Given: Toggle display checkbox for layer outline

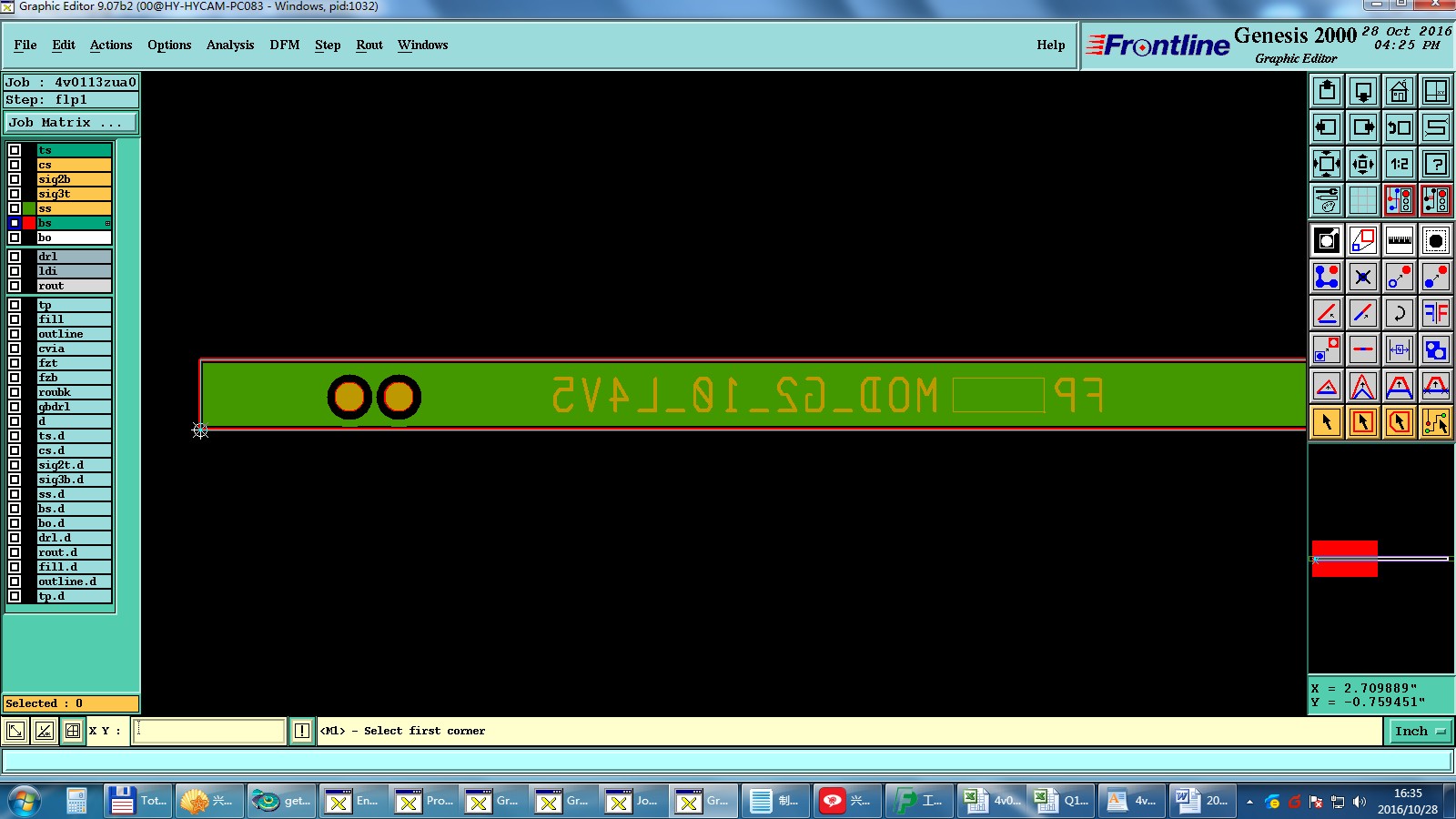Looking at the screenshot, I should point(15,334).
